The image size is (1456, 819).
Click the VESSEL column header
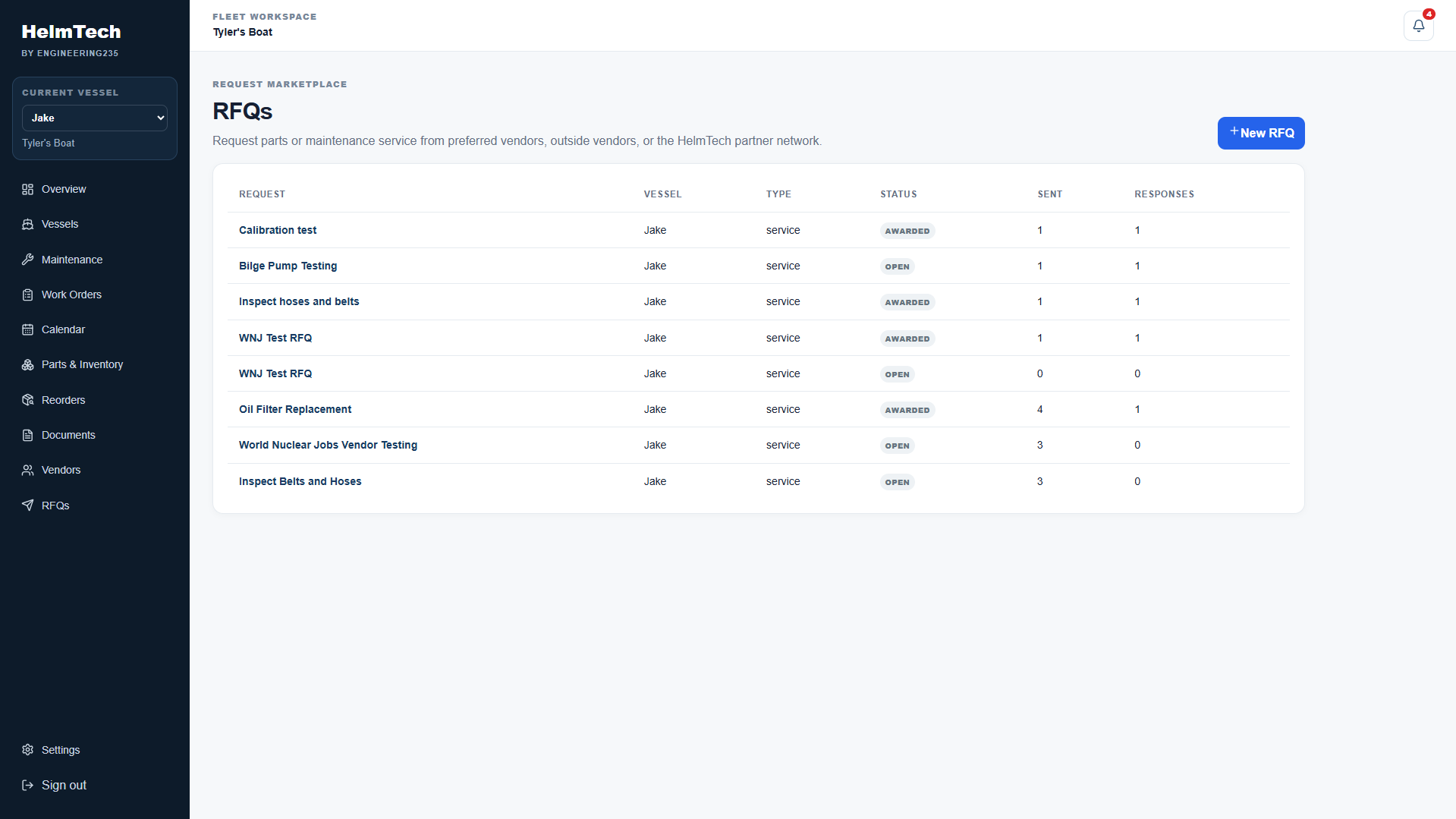(662, 194)
